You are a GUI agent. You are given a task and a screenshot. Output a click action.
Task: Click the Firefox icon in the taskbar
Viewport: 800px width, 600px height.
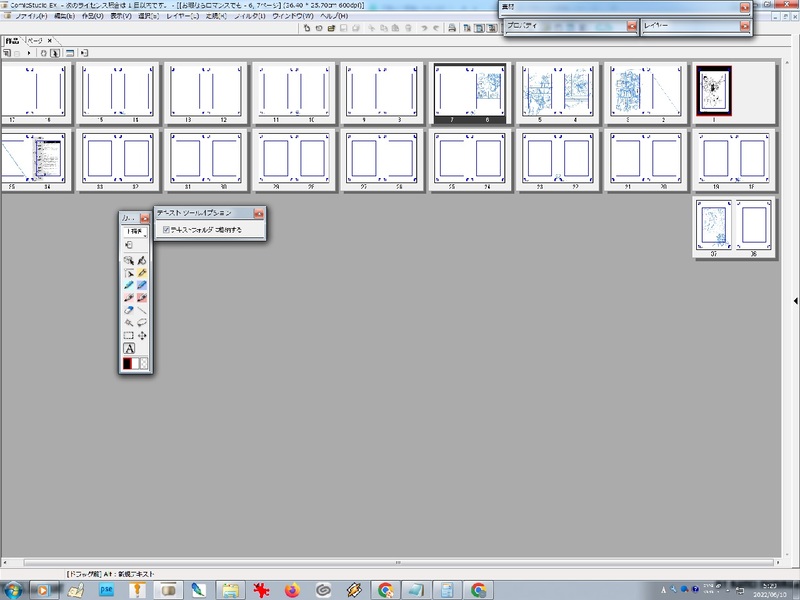[292, 590]
